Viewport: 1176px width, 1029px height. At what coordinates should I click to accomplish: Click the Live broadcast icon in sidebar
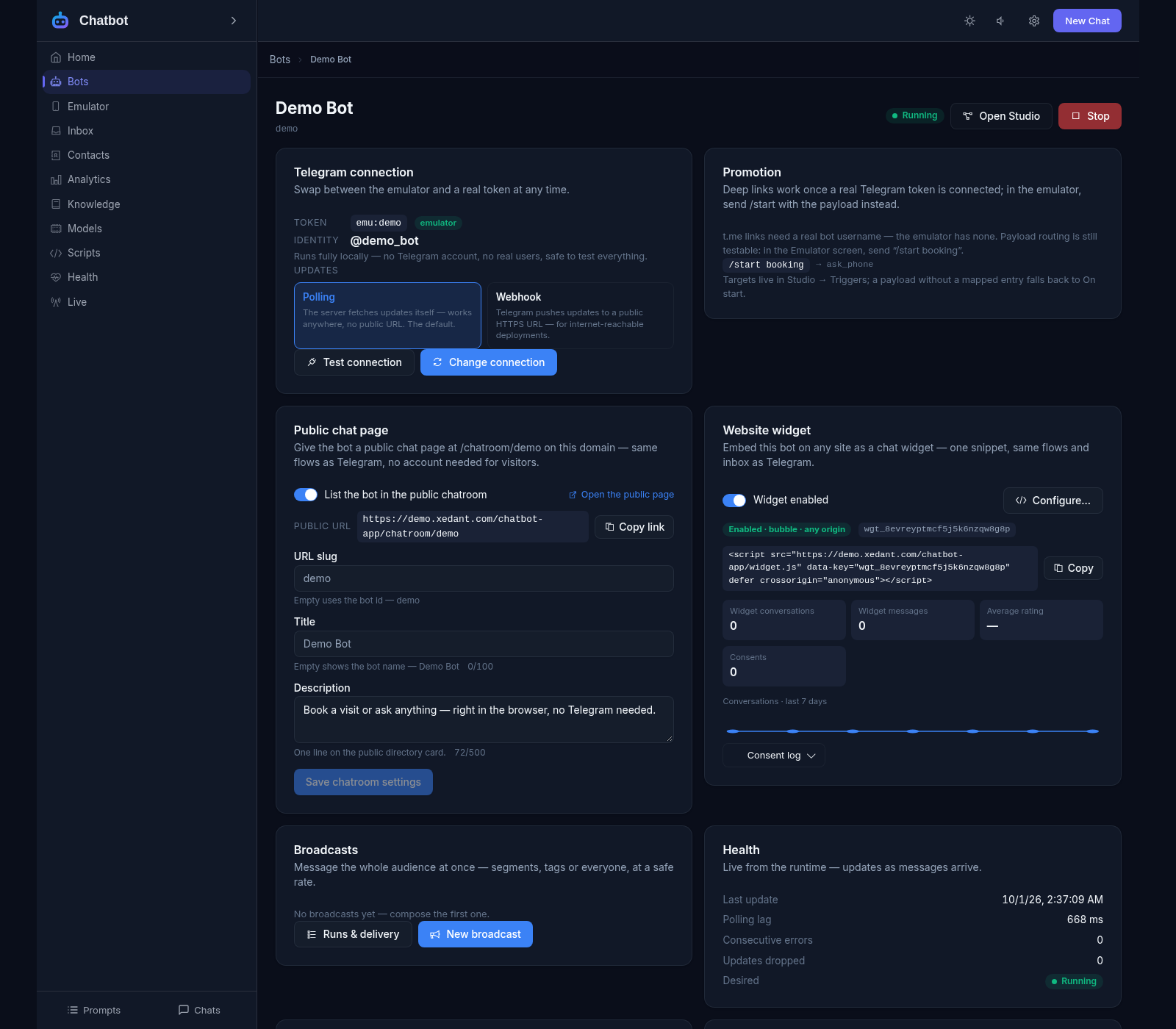(x=56, y=302)
